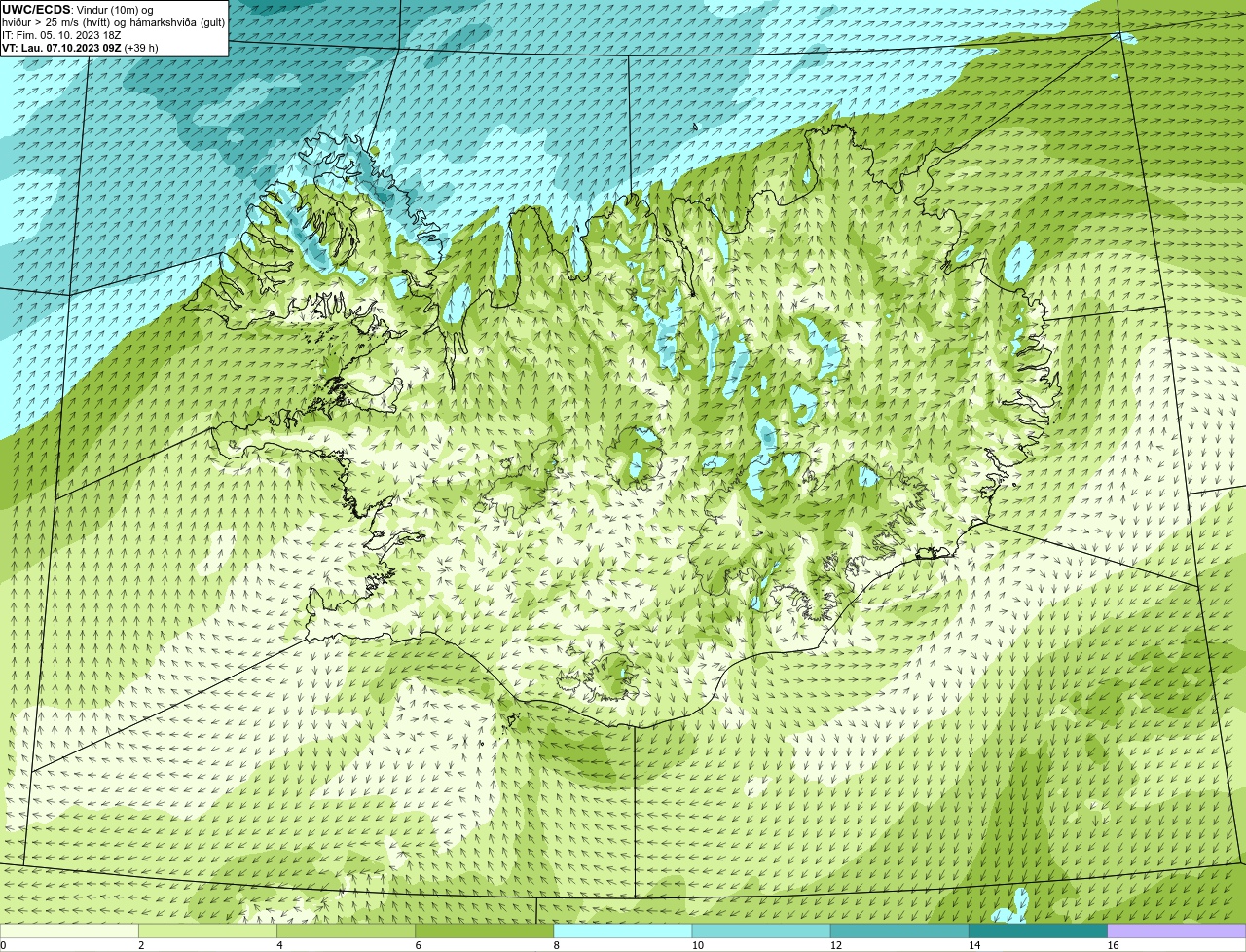Click the legend scale label '2'
The width and height of the screenshot is (1246, 952).
click(x=141, y=945)
